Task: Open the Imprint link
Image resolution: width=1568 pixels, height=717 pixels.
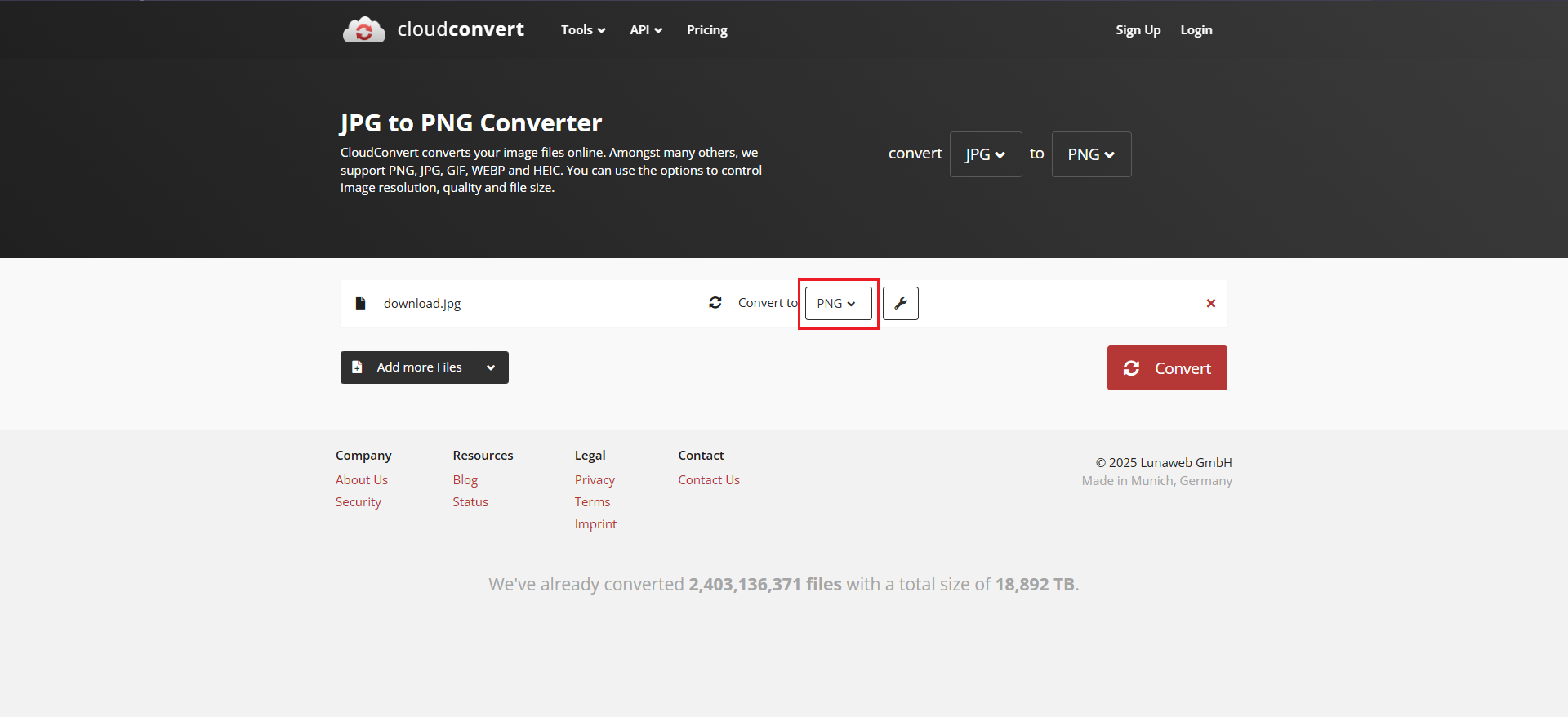Action: point(595,524)
